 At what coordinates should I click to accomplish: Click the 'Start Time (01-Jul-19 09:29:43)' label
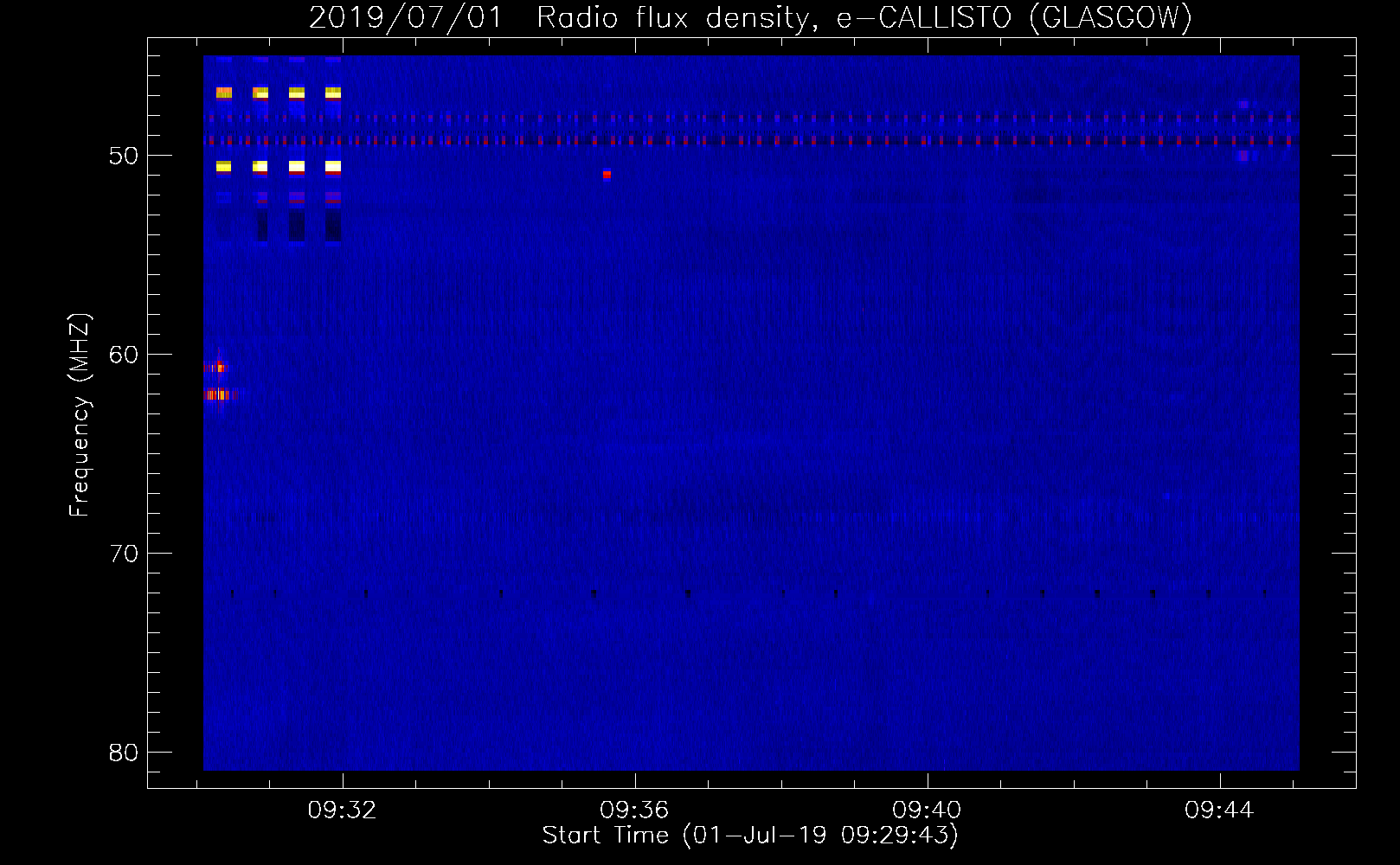point(750,836)
